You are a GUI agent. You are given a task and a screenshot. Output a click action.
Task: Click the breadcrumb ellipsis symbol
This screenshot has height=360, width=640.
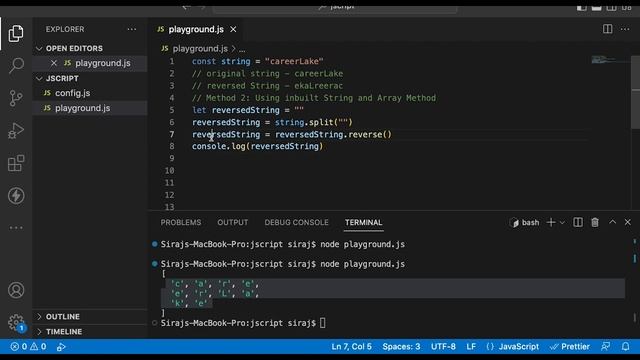(x=242, y=49)
